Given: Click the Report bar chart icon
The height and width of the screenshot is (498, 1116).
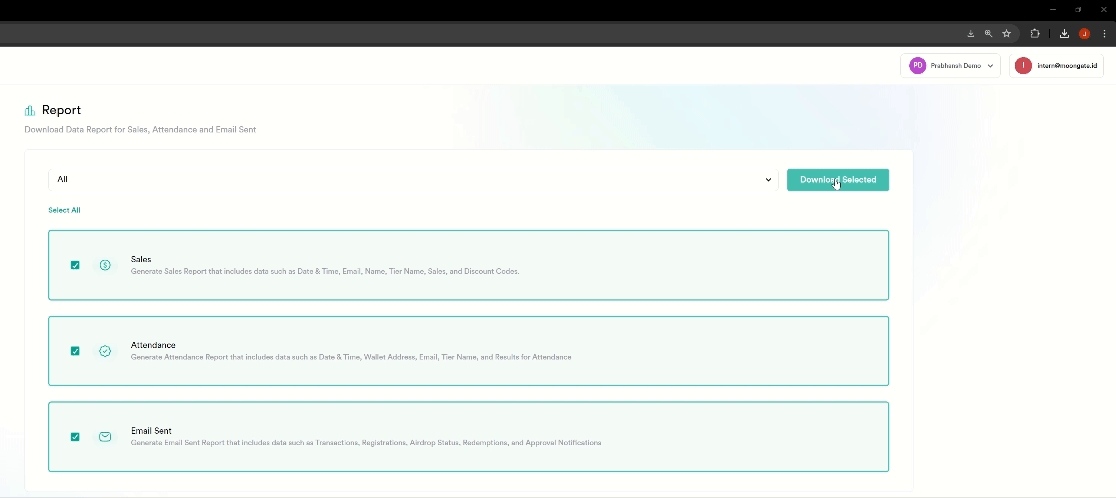Looking at the screenshot, I should point(30,110).
